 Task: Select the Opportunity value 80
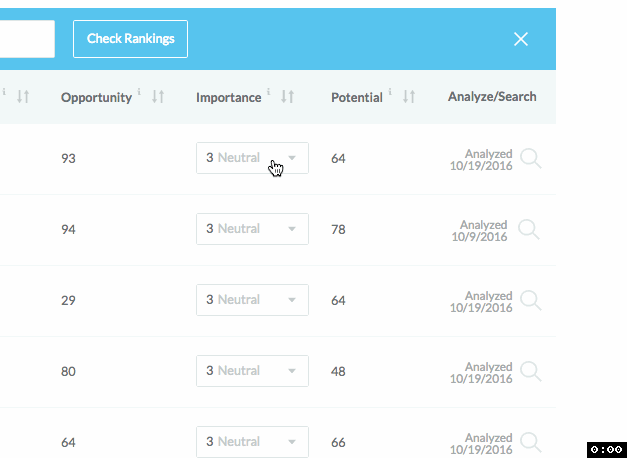tap(68, 372)
